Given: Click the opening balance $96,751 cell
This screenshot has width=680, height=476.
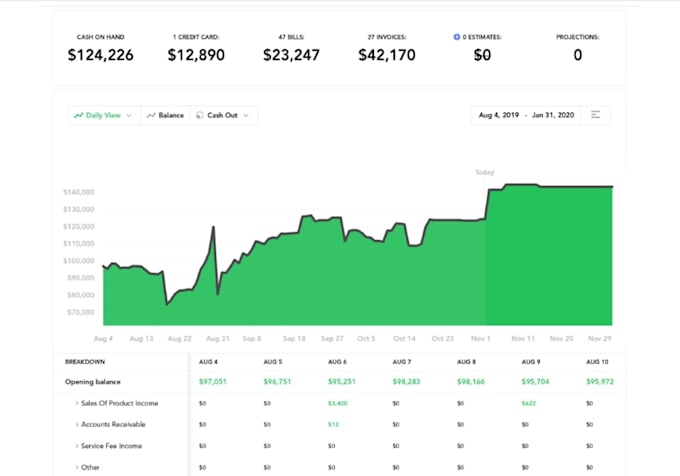Looking at the screenshot, I should point(277,381).
